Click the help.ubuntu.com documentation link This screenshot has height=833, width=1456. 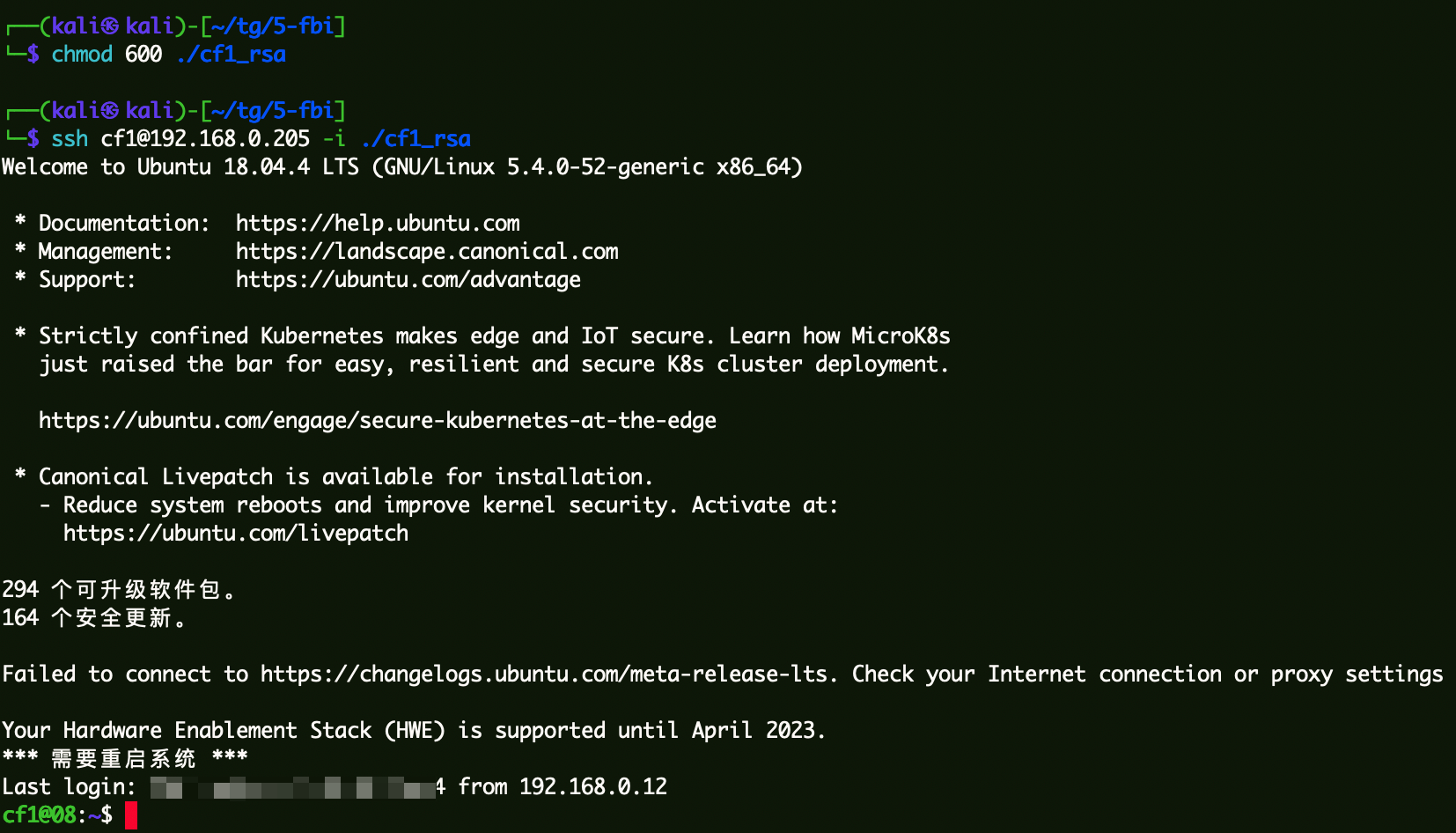pos(378,224)
